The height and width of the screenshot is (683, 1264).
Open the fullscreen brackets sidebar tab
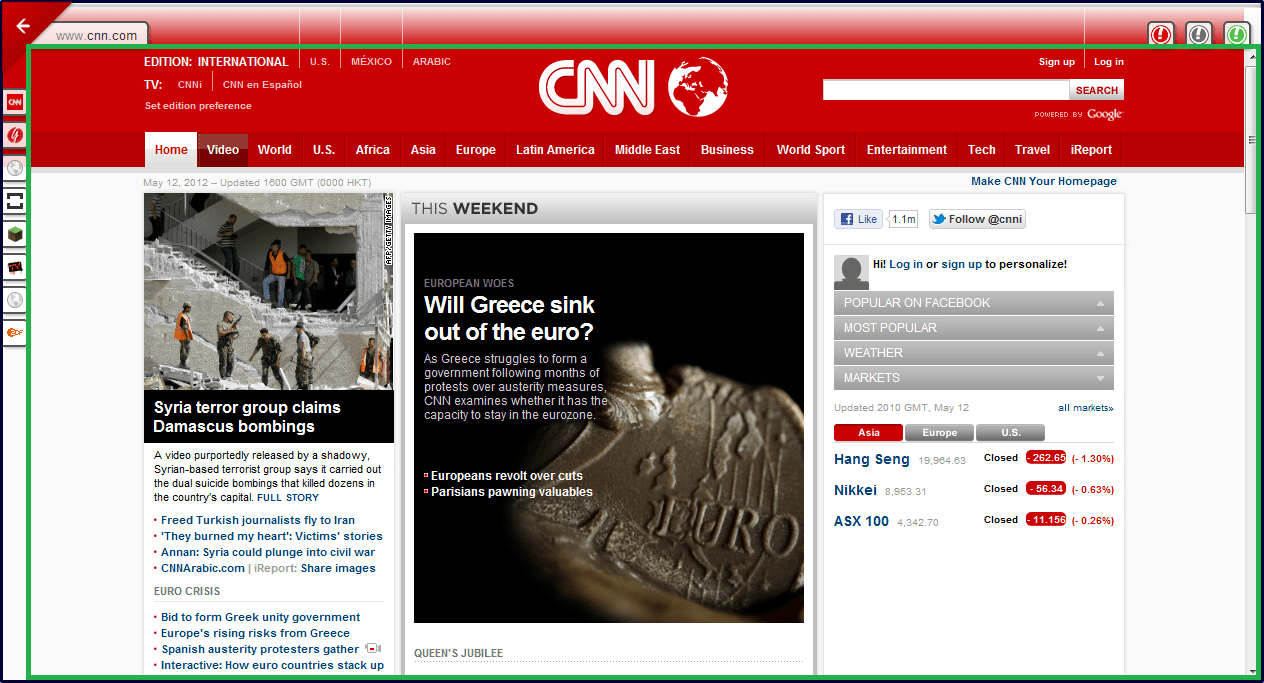pyautogui.click(x=15, y=201)
